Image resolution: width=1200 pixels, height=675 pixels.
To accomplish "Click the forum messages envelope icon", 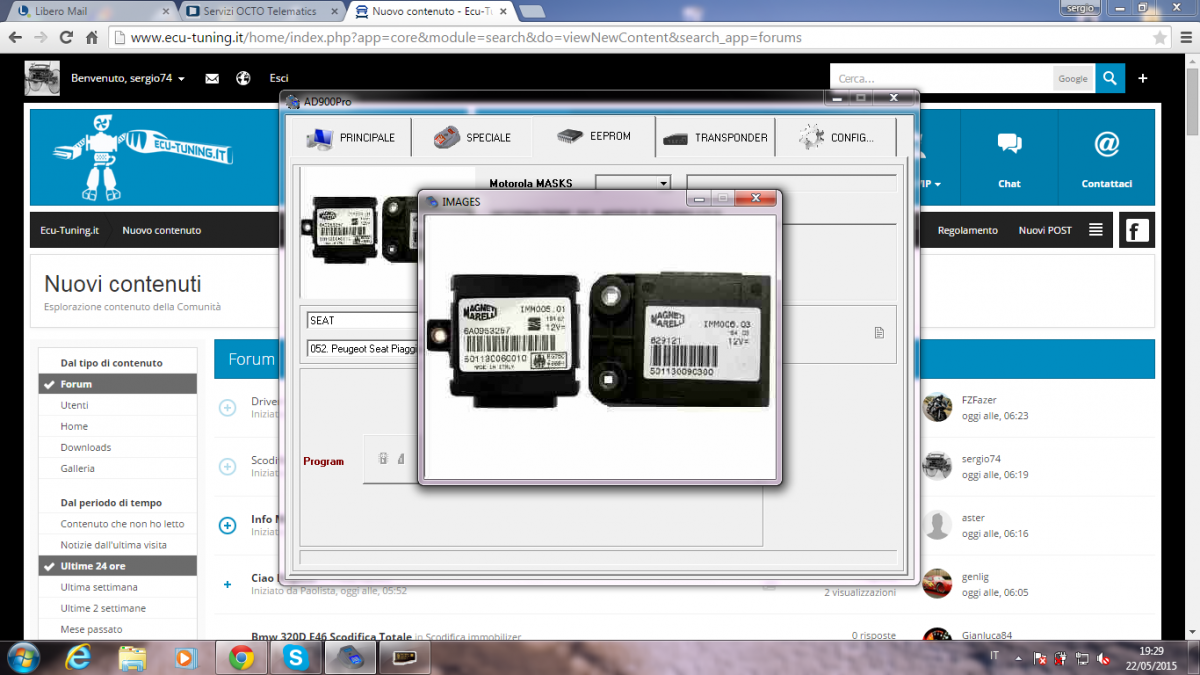I will (212, 78).
